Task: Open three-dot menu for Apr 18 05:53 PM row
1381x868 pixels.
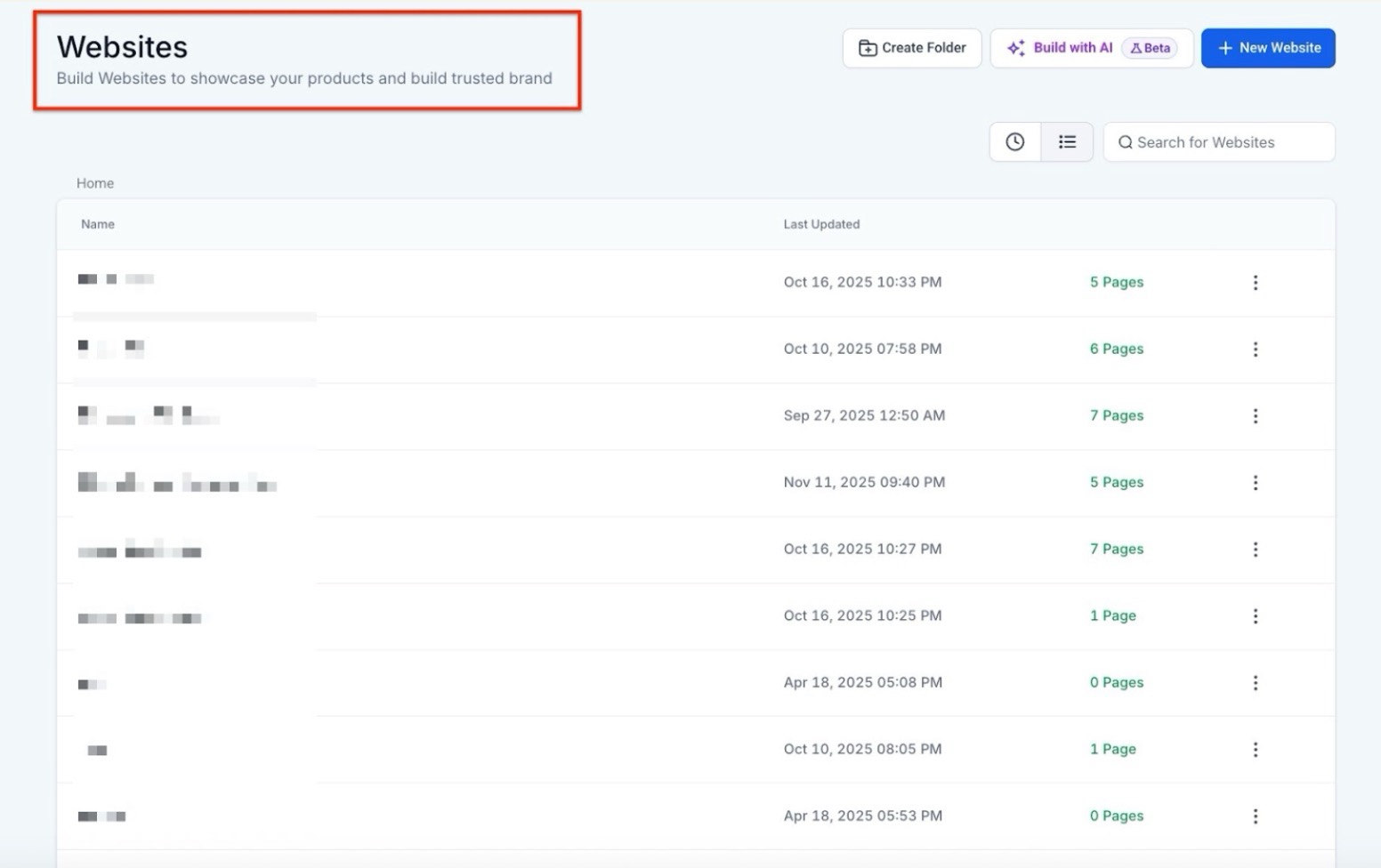Action: point(1256,816)
